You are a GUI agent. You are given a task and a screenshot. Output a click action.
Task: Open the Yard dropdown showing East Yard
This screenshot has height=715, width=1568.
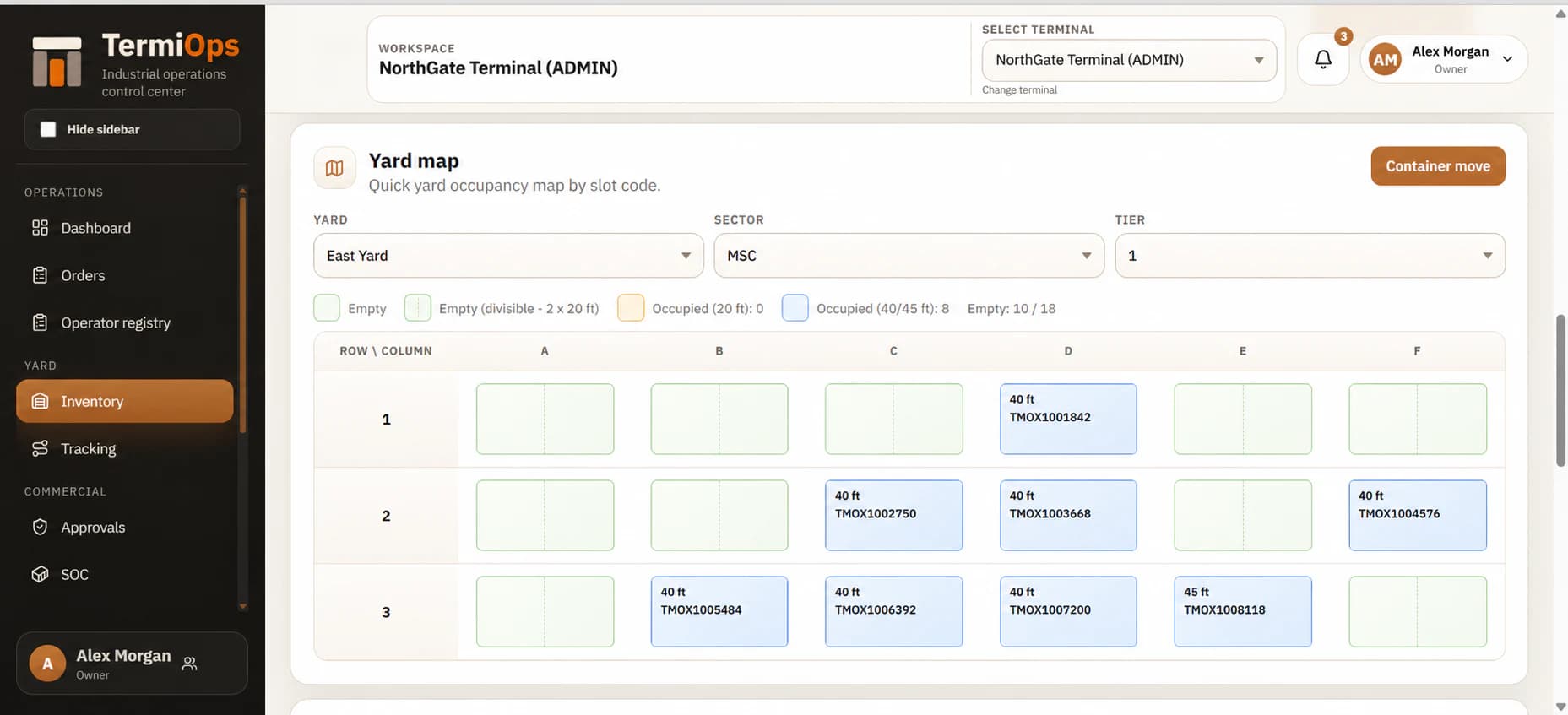tap(508, 256)
